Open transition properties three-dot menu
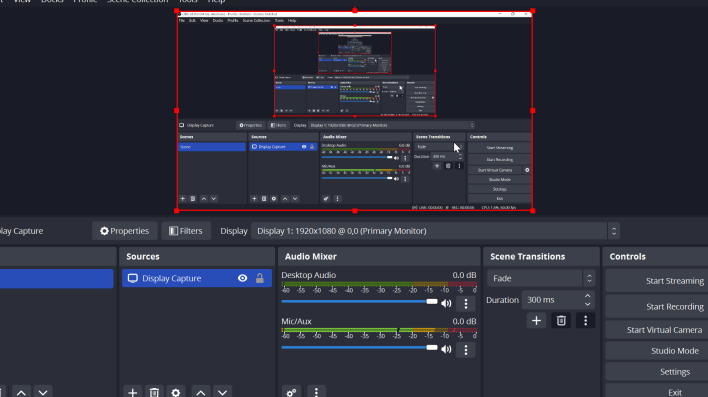Viewport: 708px width, 397px height. click(585, 321)
